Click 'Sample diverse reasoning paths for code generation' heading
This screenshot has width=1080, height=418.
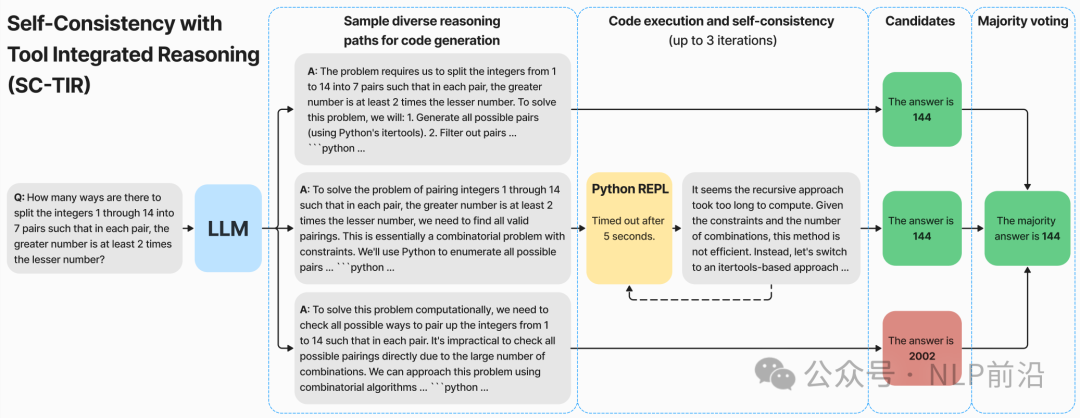tap(422, 31)
